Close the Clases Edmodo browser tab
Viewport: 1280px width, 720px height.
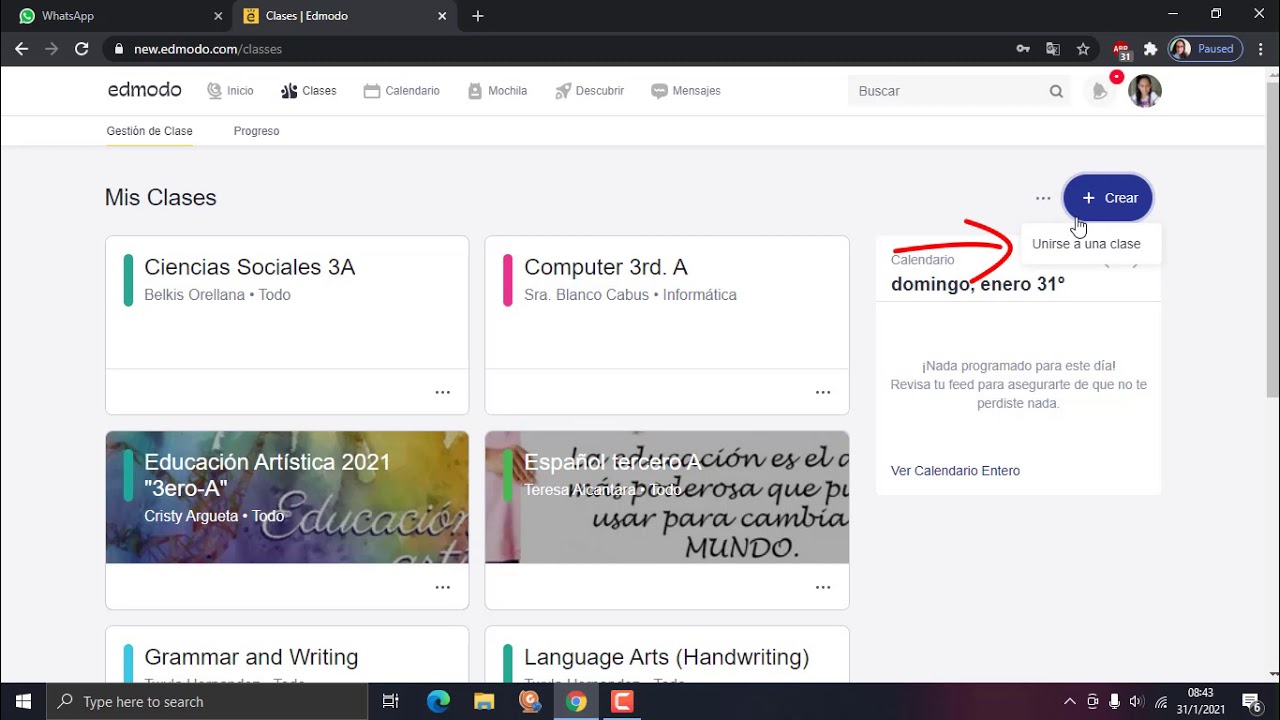[x=442, y=16]
